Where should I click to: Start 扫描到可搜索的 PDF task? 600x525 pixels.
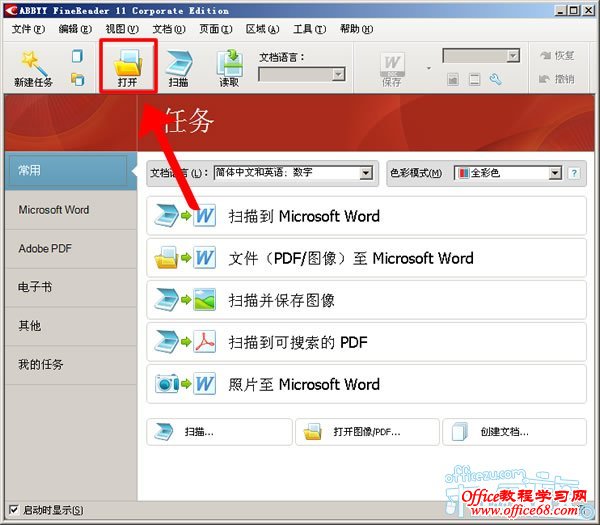[x=366, y=342]
